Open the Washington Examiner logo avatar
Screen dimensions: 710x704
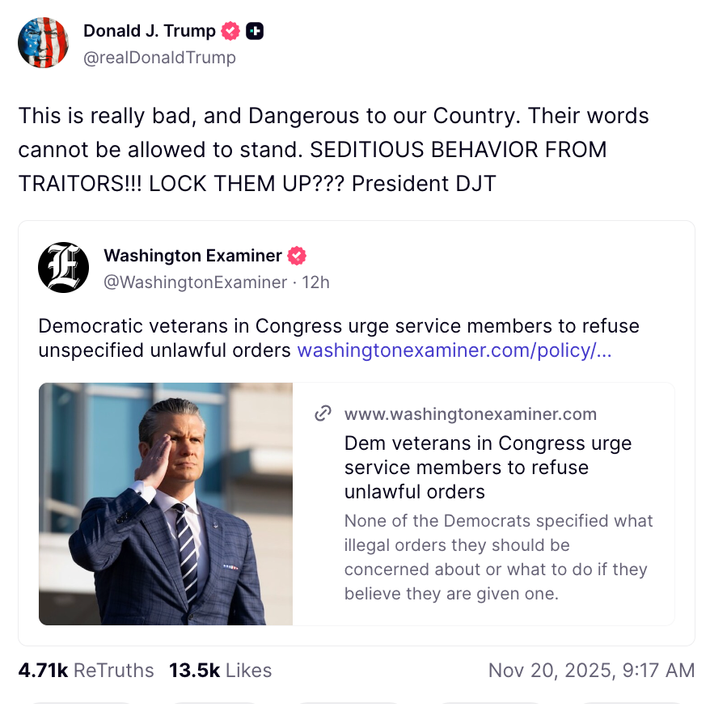pyautogui.click(x=63, y=268)
